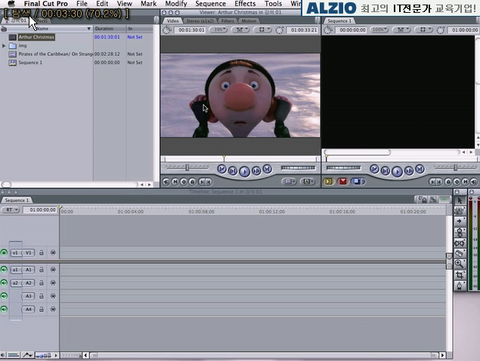
Task: Toggle A1 track audible control
Action: [4, 269]
